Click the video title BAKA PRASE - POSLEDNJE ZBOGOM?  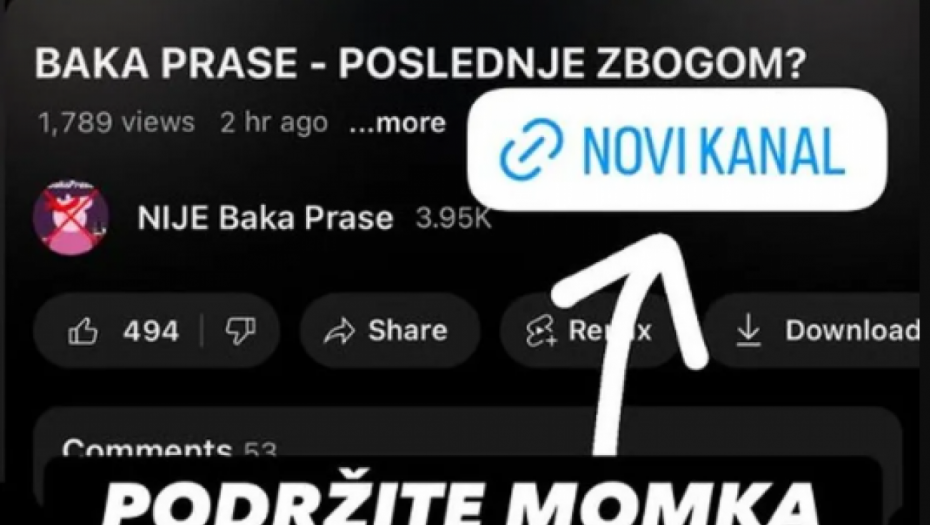pyautogui.click(x=421, y=63)
